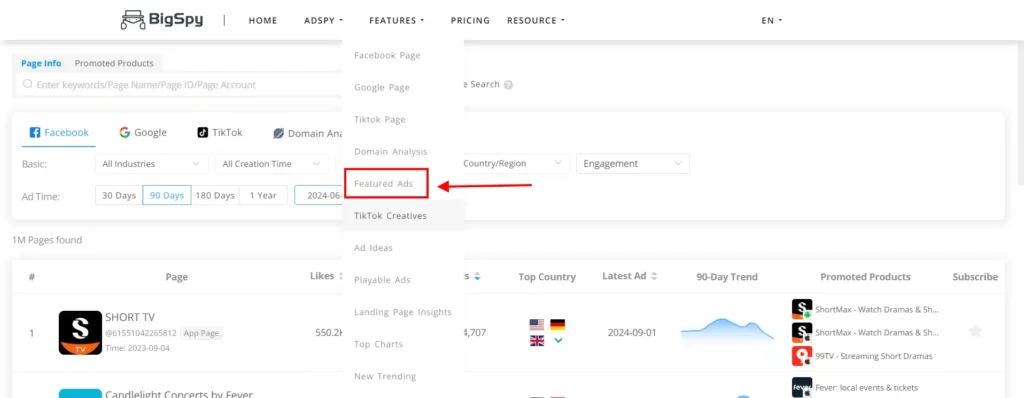This screenshot has width=1024, height=398.
Task: Select 180 Days ad time
Action: [215, 195]
